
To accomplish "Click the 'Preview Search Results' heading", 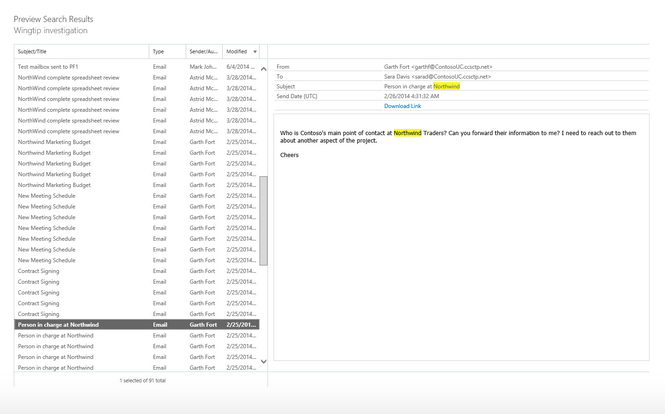I will [53, 19].
